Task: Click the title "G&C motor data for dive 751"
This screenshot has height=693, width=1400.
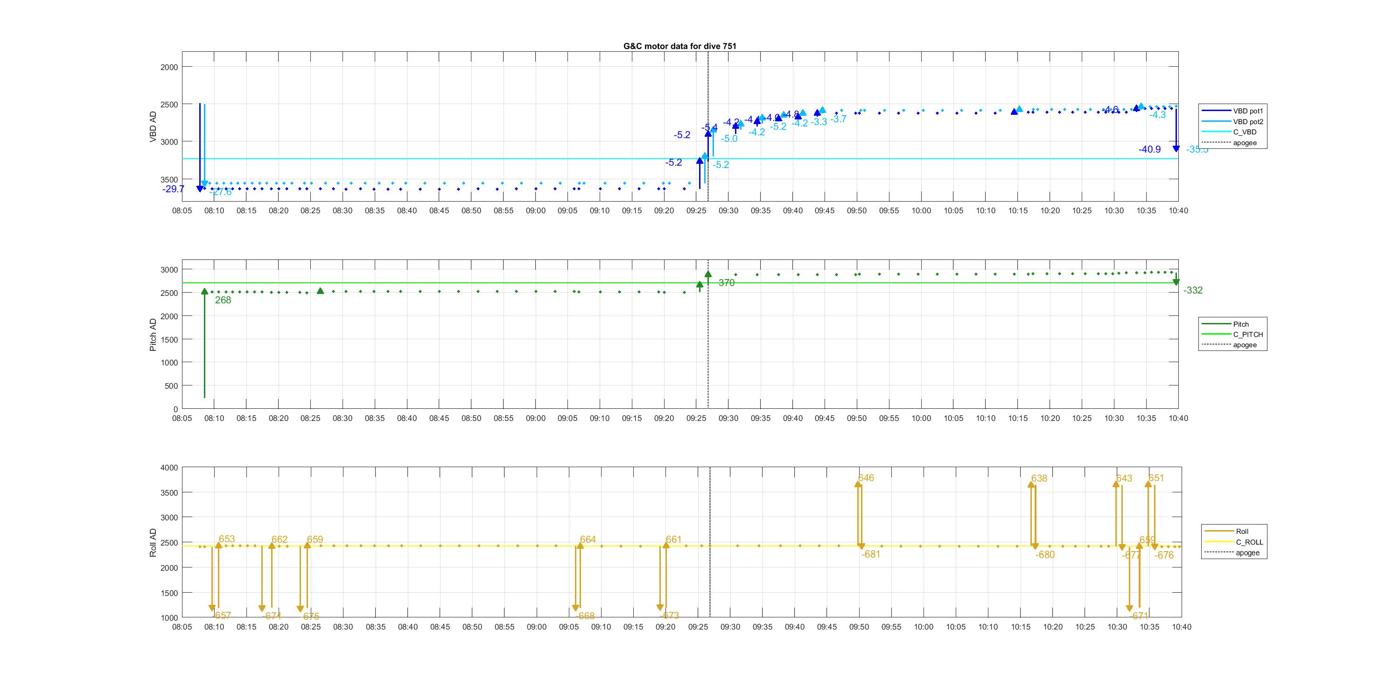Action: (679, 46)
